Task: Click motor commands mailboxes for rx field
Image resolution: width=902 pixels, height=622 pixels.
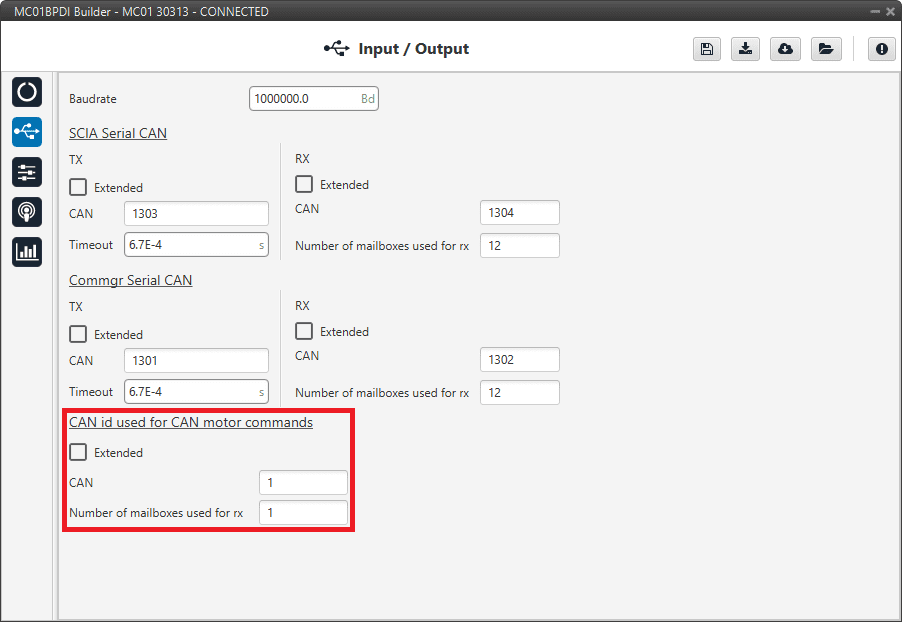Action: [x=303, y=512]
